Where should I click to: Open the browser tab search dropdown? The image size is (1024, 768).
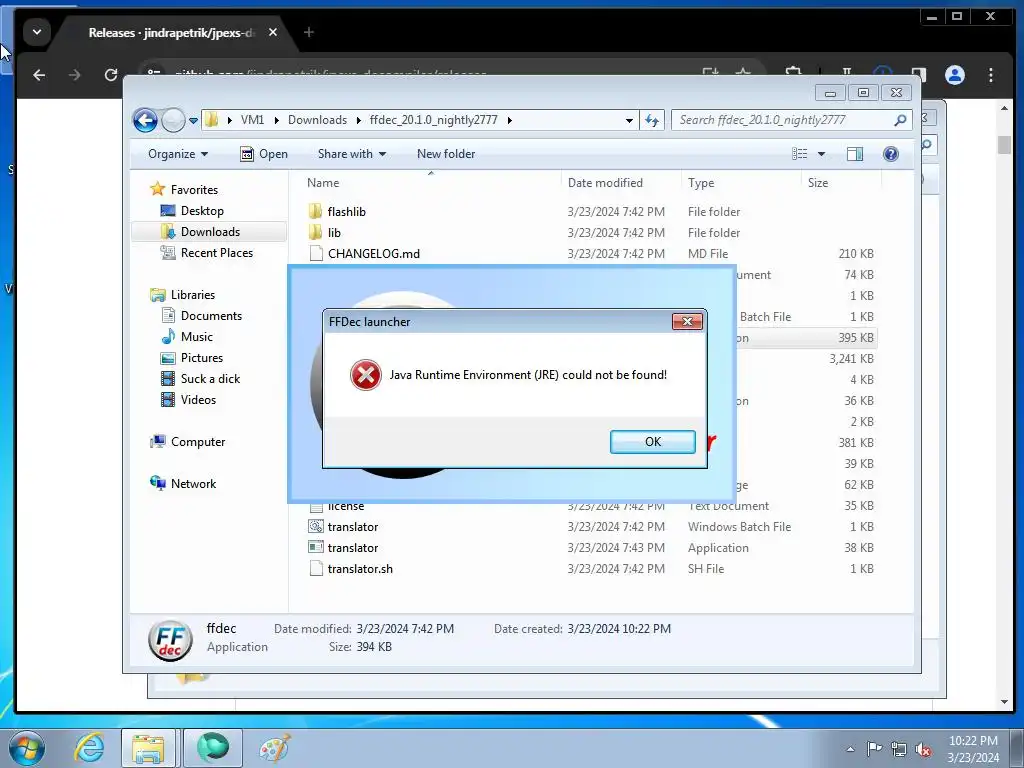pos(37,31)
